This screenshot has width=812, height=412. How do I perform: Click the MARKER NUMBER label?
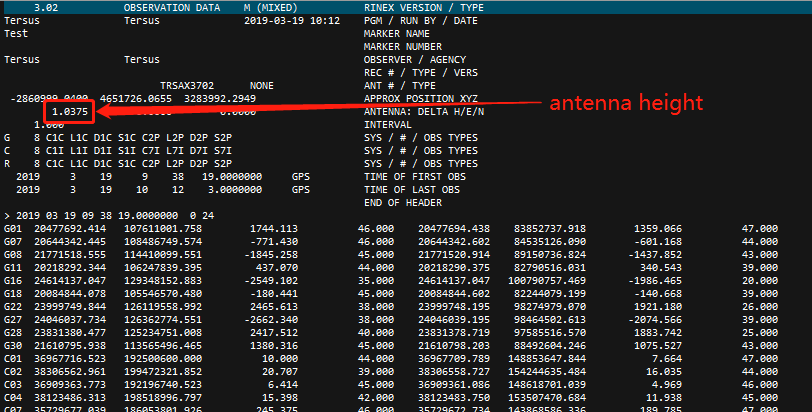[403, 47]
